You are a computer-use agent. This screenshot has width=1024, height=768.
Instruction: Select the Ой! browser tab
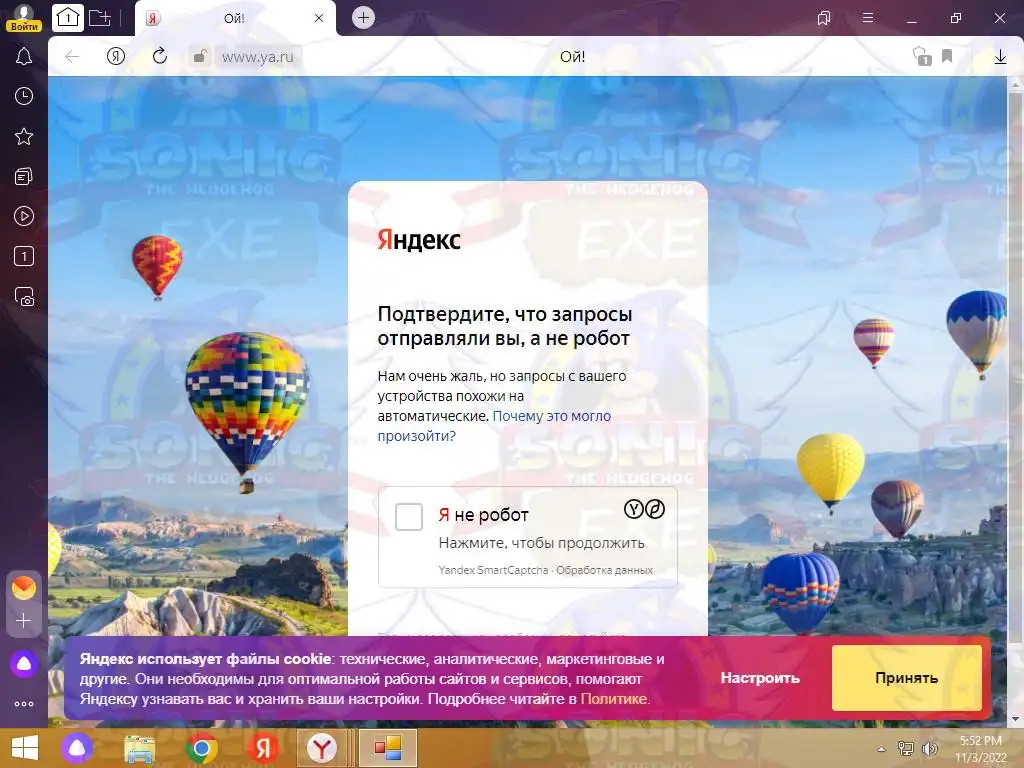tap(234, 18)
